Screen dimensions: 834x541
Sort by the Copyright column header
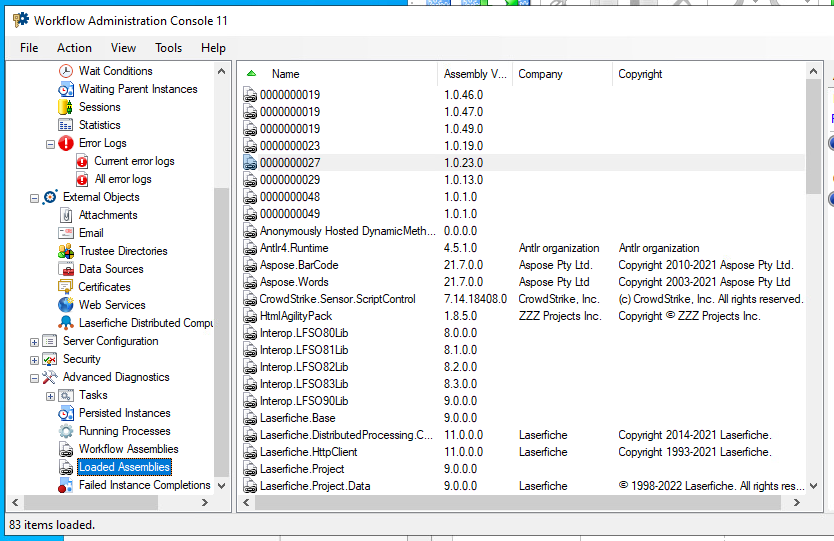[x=709, y=74]
